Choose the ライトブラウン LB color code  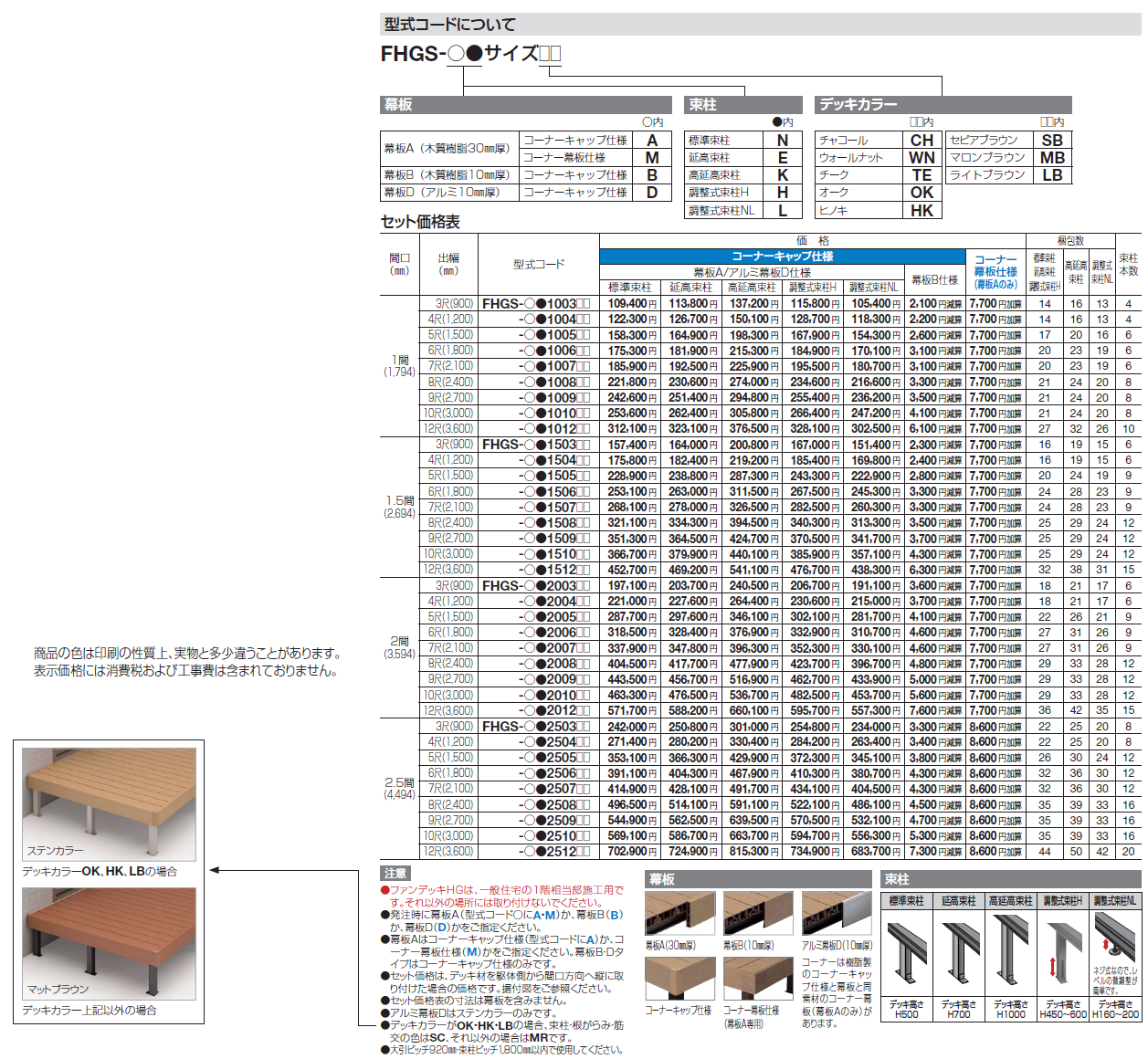coord(1052,175)
